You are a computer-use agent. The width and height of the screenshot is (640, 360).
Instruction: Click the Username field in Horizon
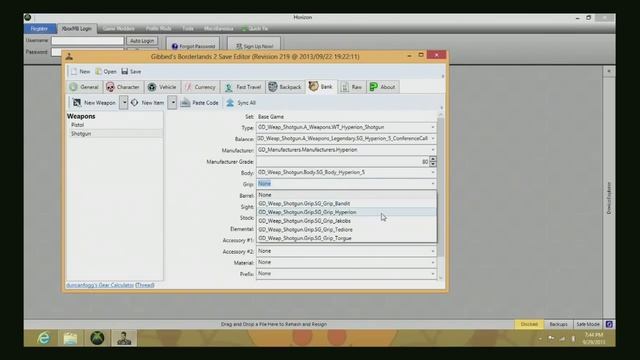(87, 40)
